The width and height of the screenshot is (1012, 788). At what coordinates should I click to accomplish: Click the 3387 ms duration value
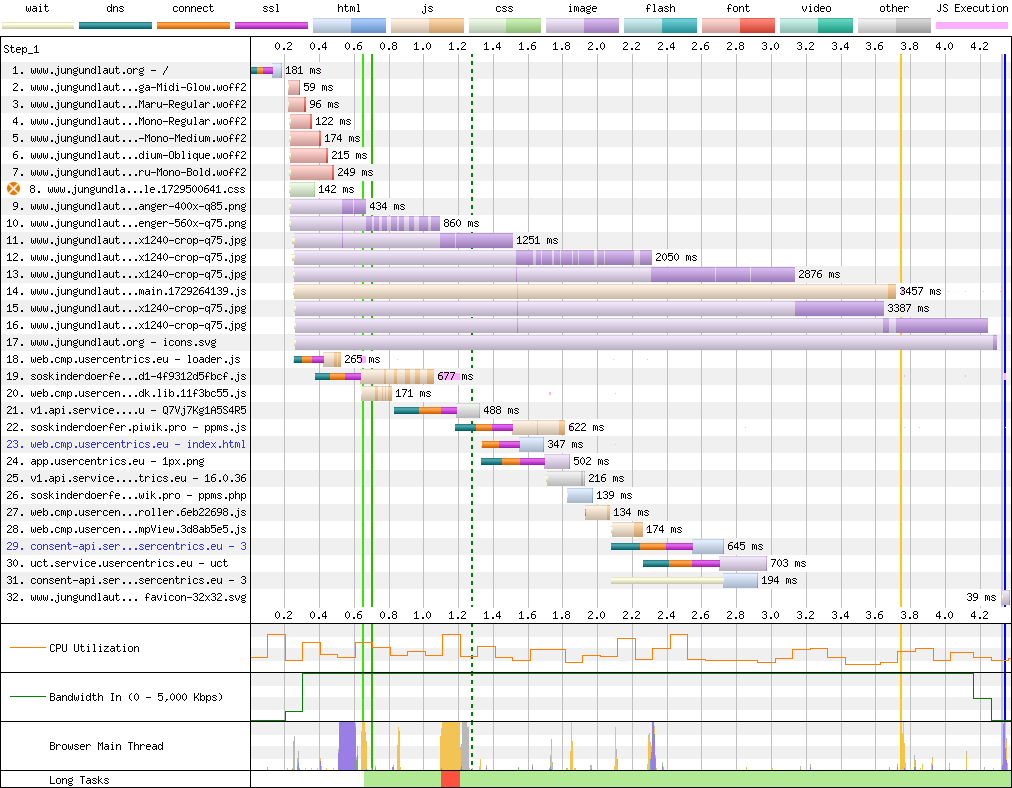click(x=908, y=308)
